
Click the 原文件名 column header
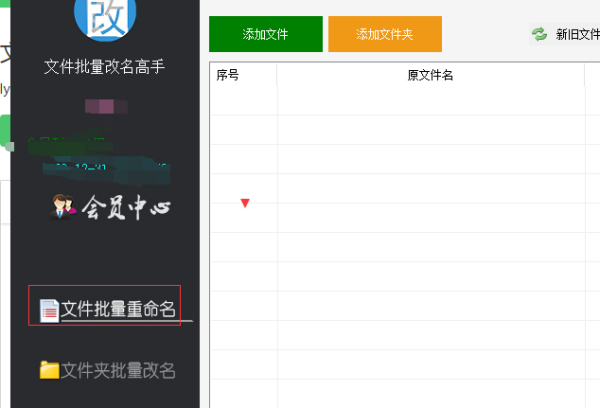click(431, 75)
